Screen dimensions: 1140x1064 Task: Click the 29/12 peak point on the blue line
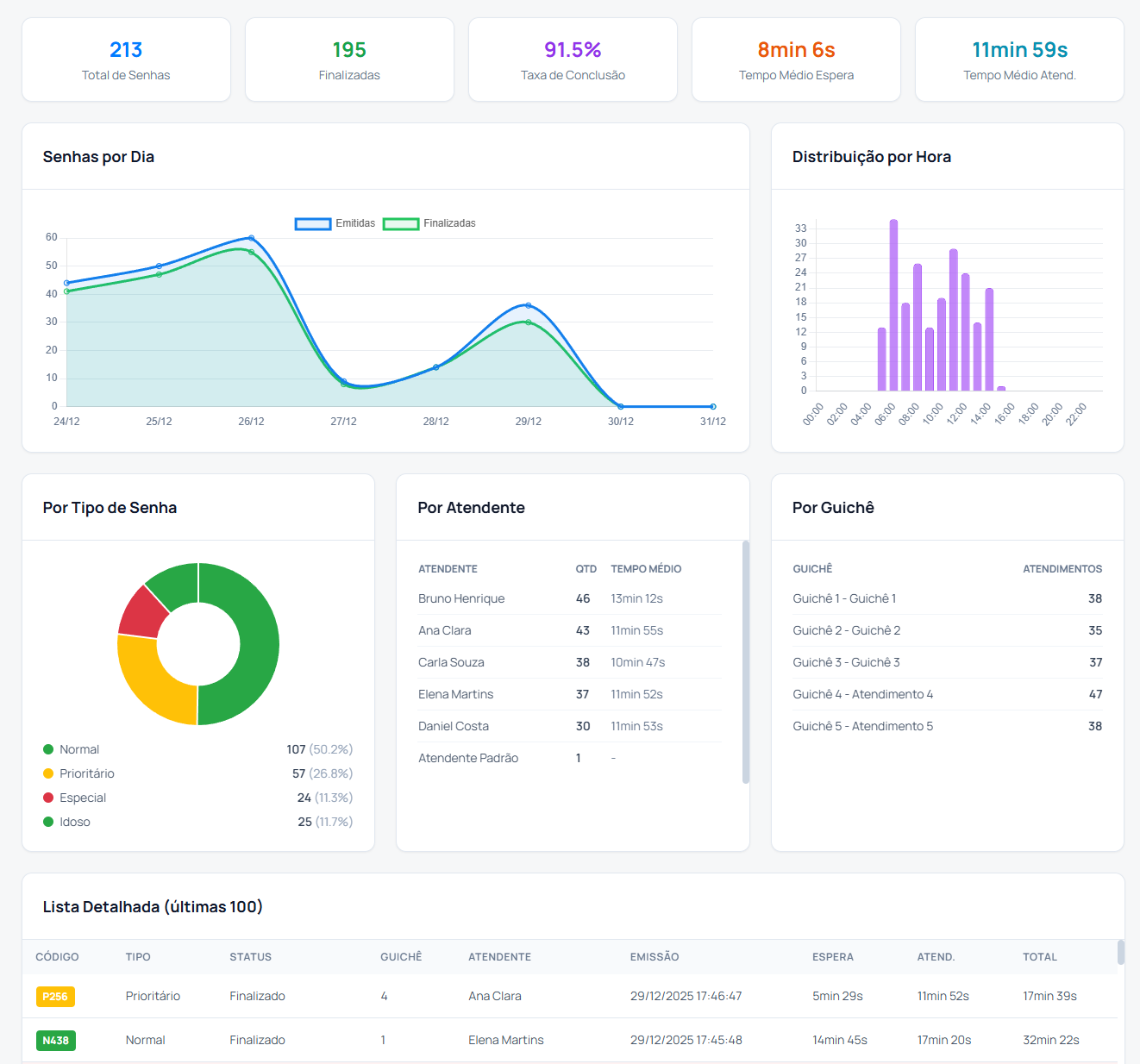(x=529, y=304)
